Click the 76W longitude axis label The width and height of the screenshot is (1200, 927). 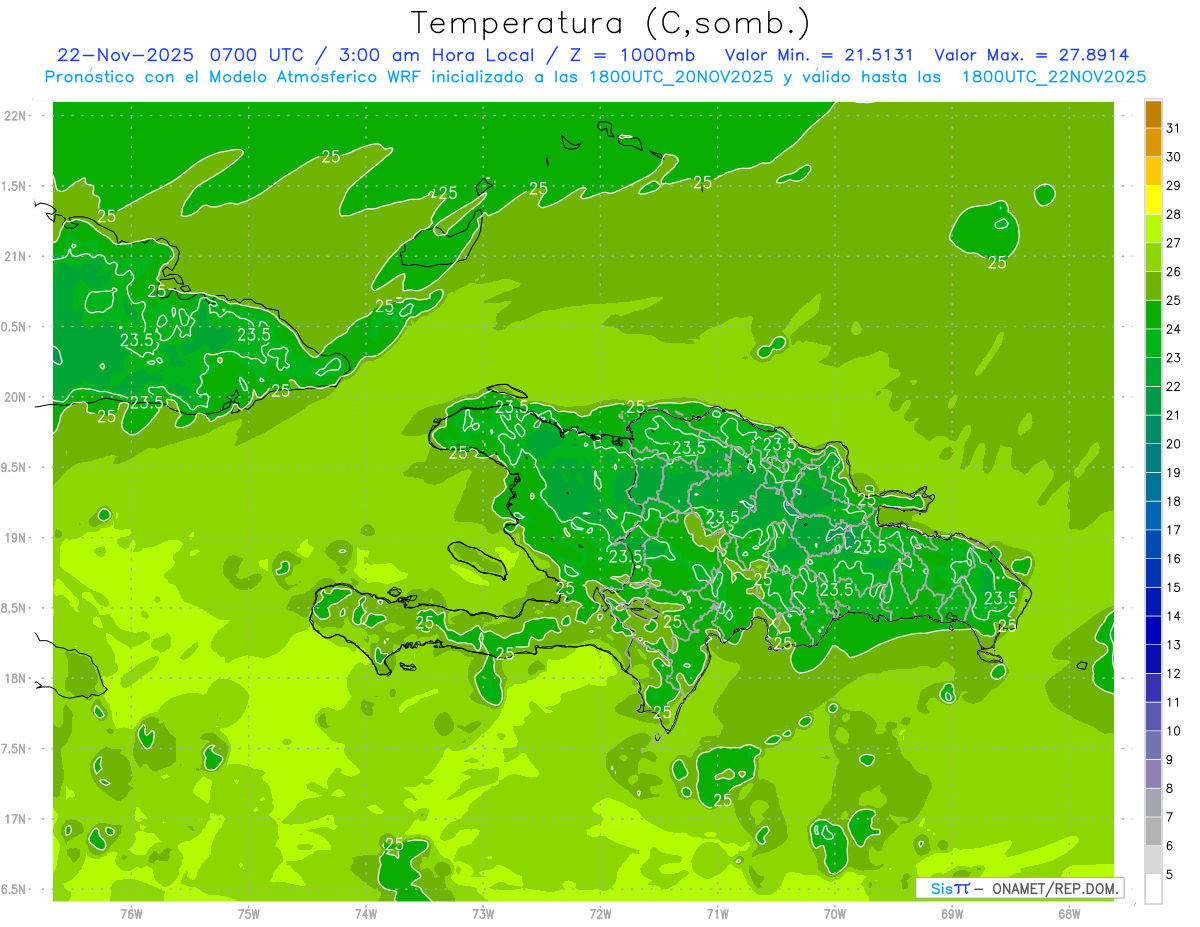pos(131,914)
